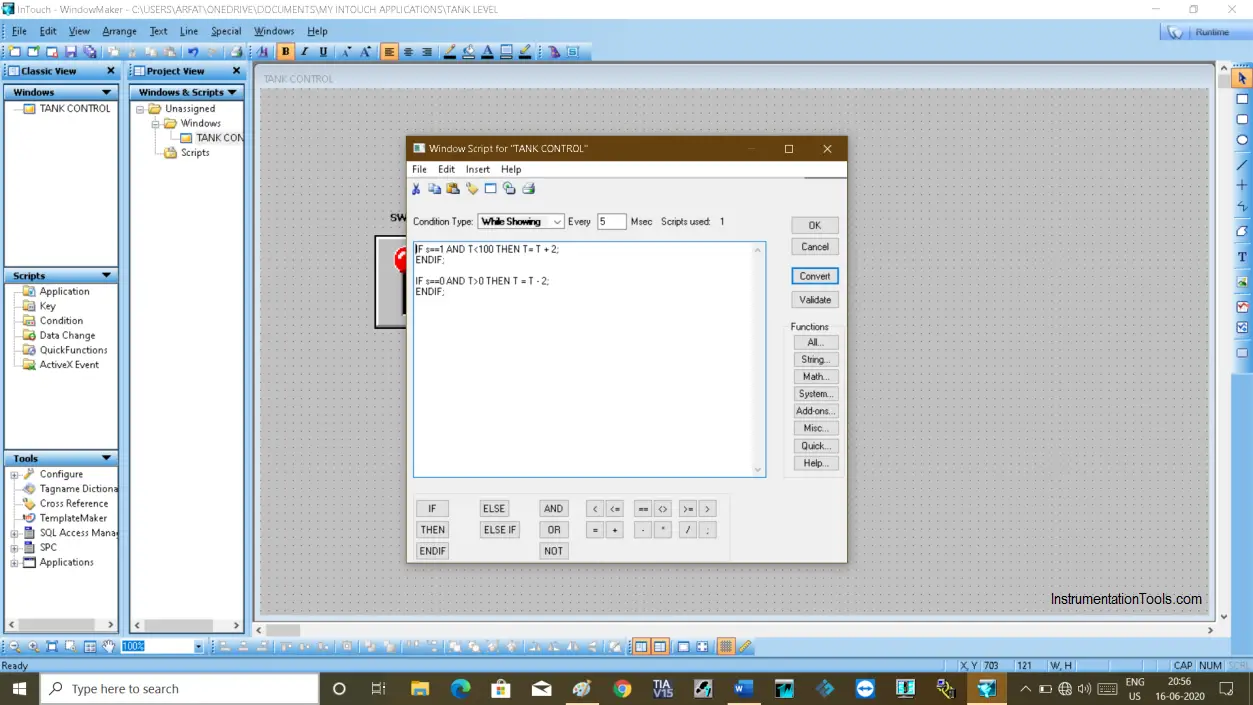Click the Zoom In magnifier icon

click(34, 647)
